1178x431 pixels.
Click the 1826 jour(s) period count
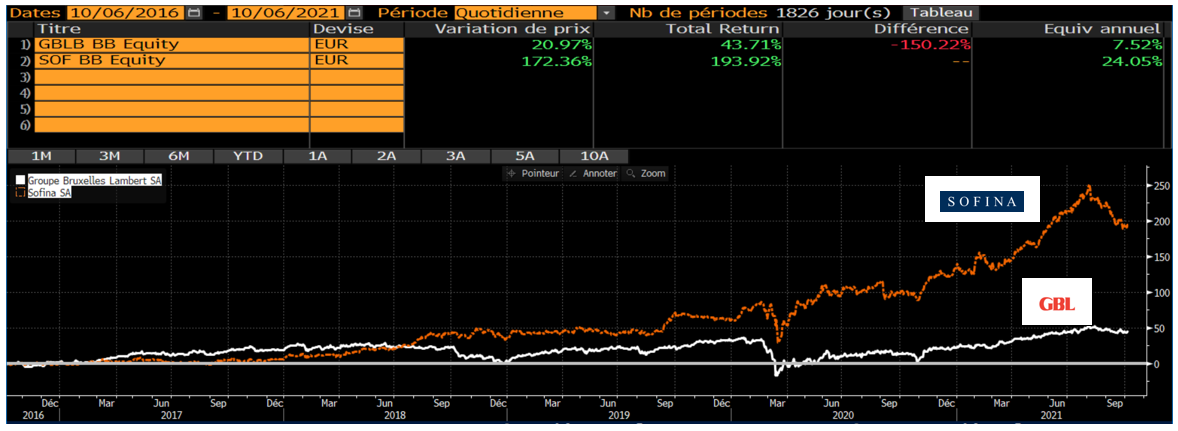832,14
